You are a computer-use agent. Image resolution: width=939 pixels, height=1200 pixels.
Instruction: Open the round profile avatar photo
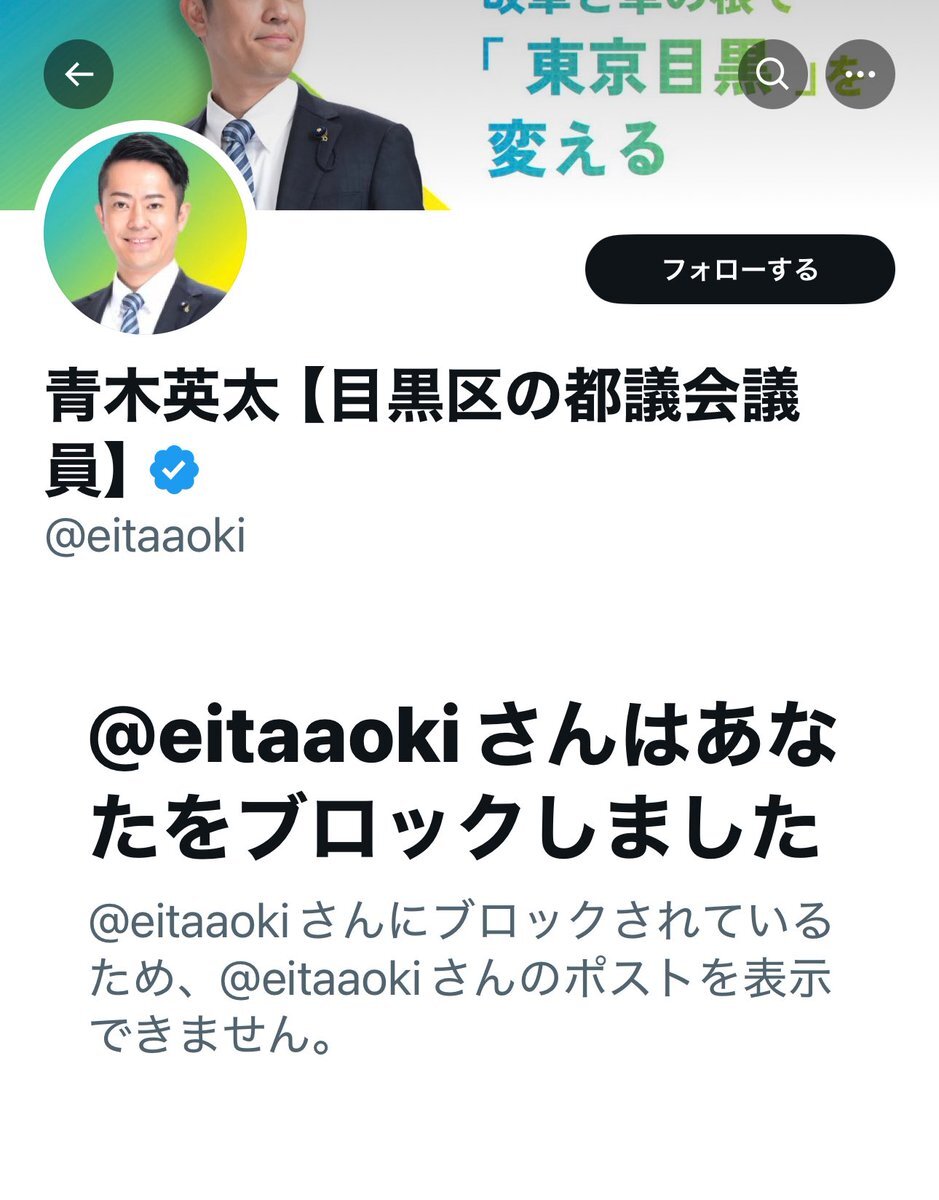(x=145, y=232)
